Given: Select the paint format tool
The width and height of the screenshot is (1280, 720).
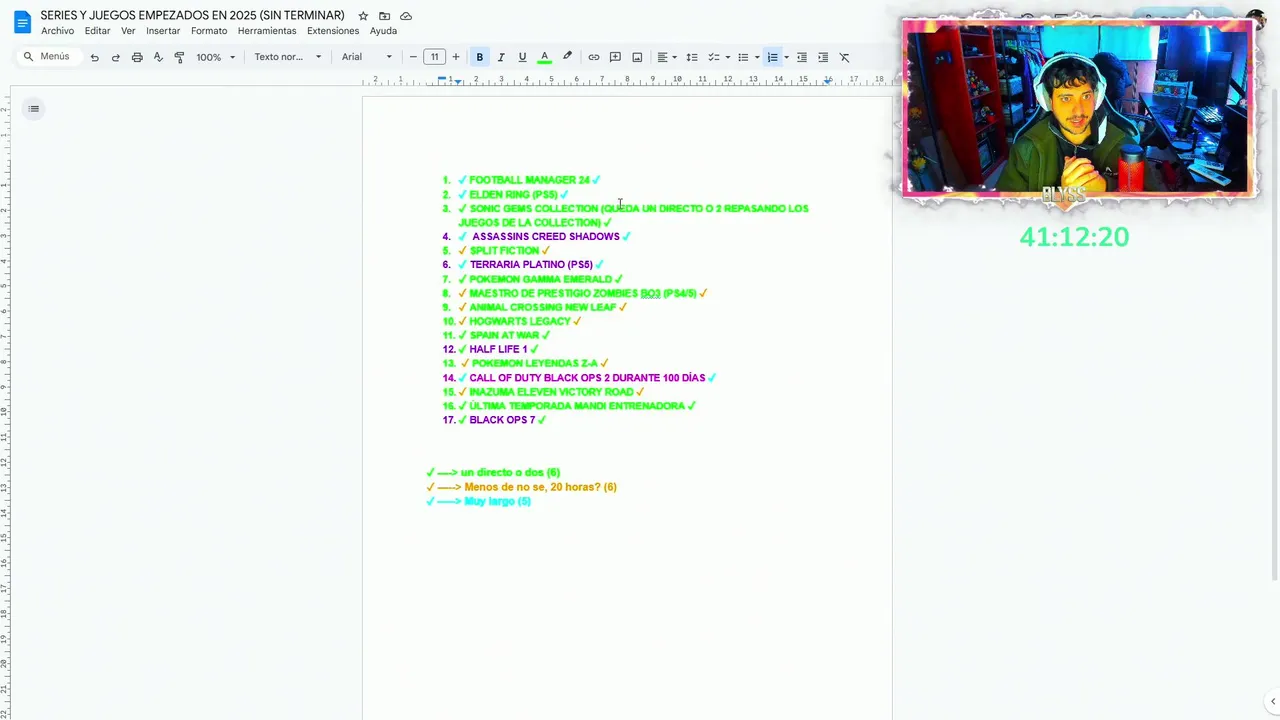Looking at the screenshot, I should click(x=179, y=57).
